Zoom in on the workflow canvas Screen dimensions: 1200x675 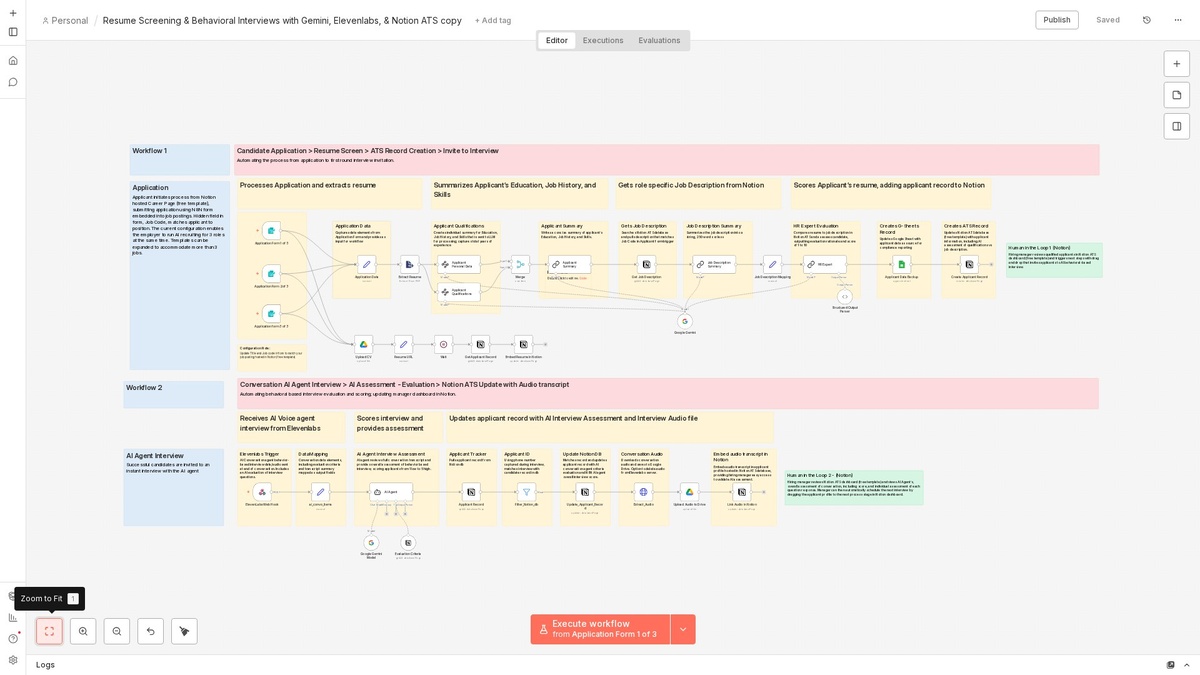click(83, 631)
